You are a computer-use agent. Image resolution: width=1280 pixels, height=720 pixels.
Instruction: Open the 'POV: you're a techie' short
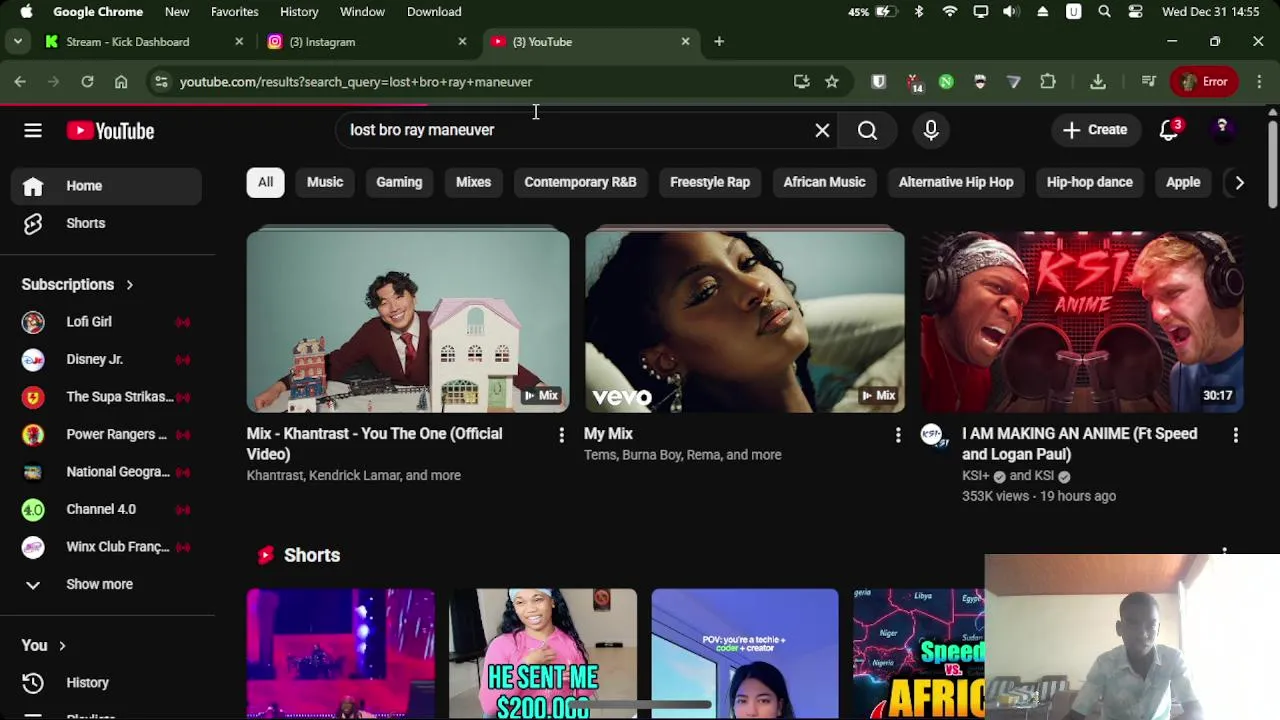pyautogui.click(x=745, y=654)
